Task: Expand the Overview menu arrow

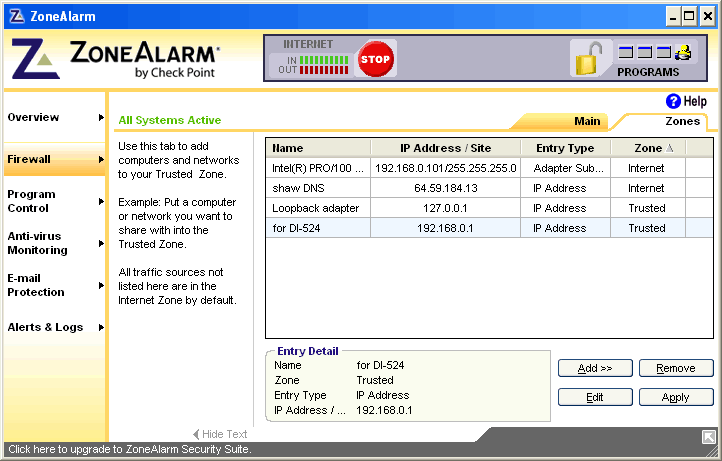Action: 101,117
